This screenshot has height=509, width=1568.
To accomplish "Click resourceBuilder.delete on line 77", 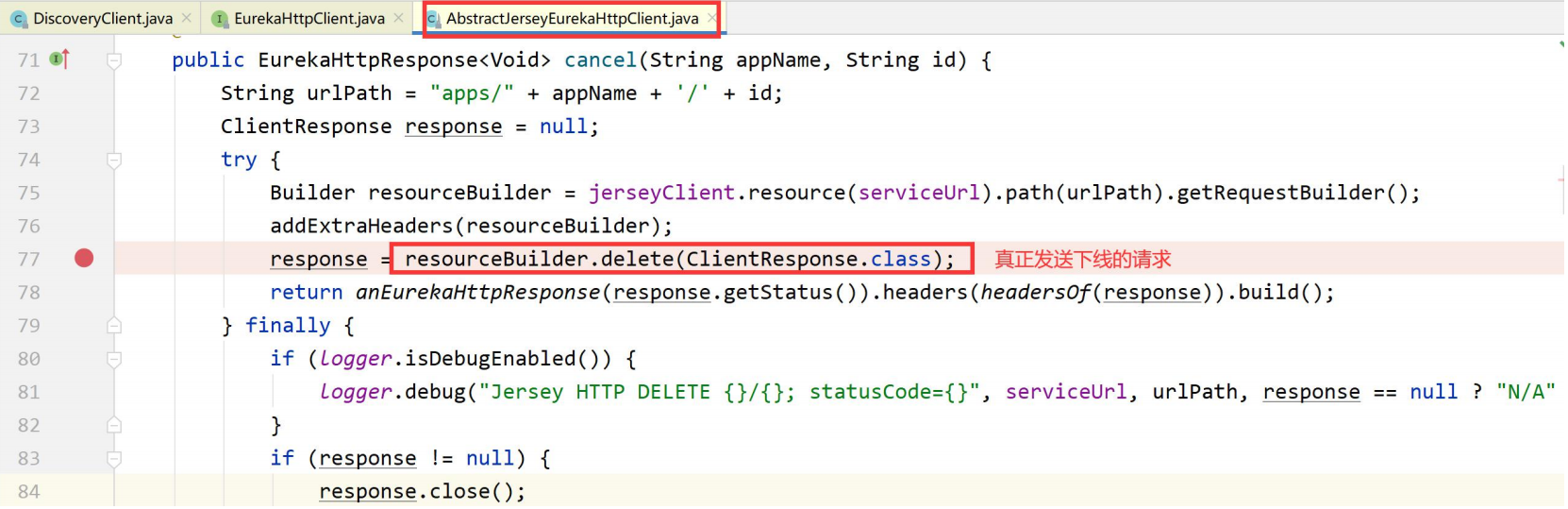I will (x=538, y=259).
